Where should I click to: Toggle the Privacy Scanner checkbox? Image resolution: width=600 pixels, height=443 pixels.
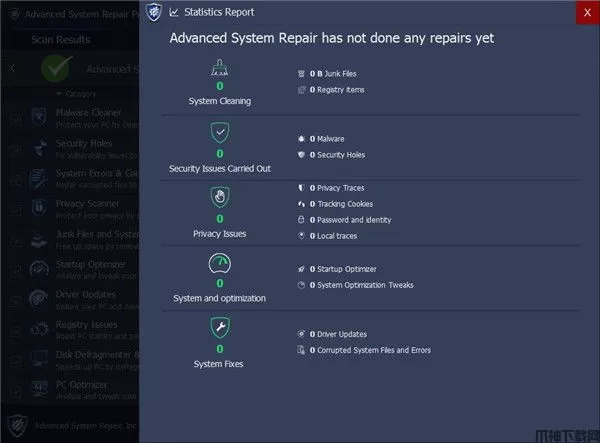pos(14,207)
